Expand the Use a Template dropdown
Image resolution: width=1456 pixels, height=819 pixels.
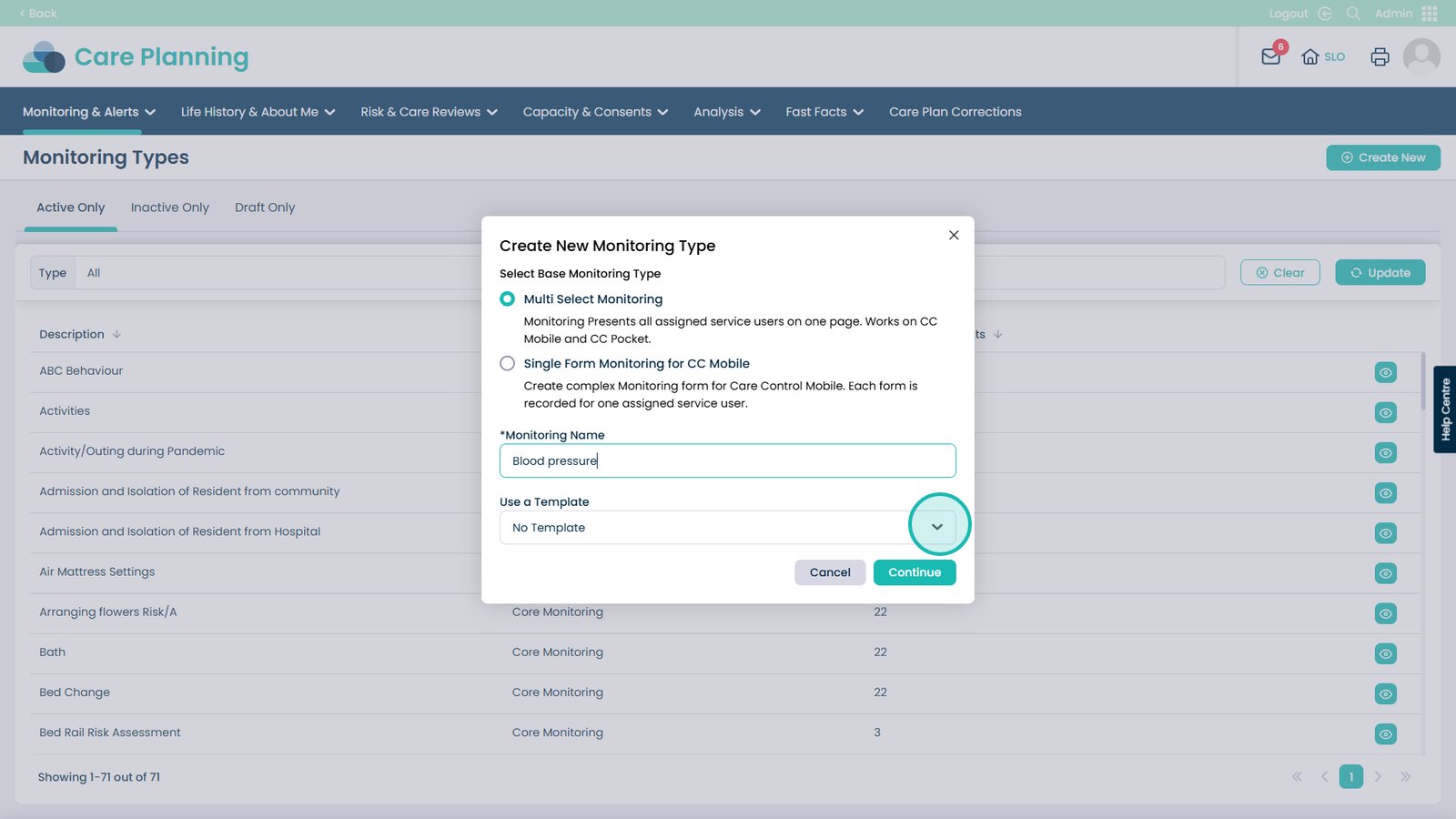click(936, 528)
